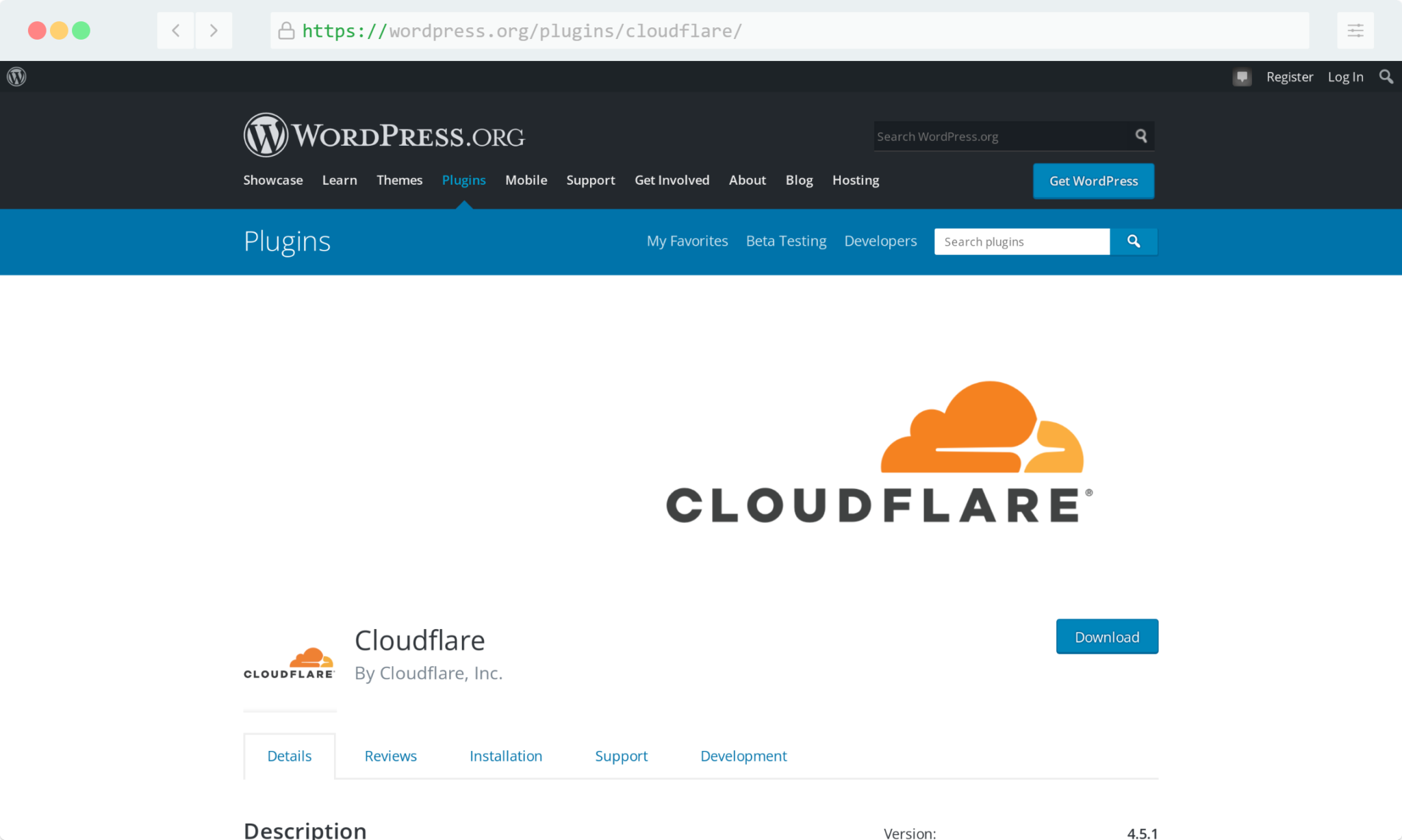Open the Support item in main navigation
Screen dimensions: 1402x840
pyautogui.click(x=591, y=180)
